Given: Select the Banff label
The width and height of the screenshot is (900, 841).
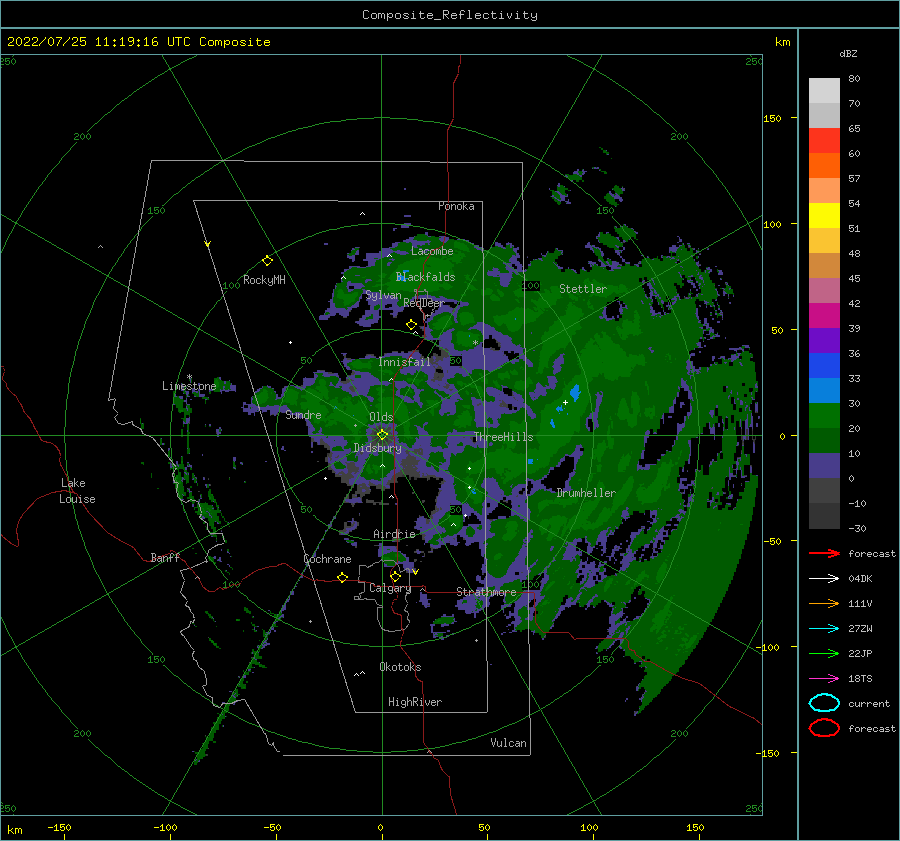Looking at the screenshot, I should click(165, 557).
